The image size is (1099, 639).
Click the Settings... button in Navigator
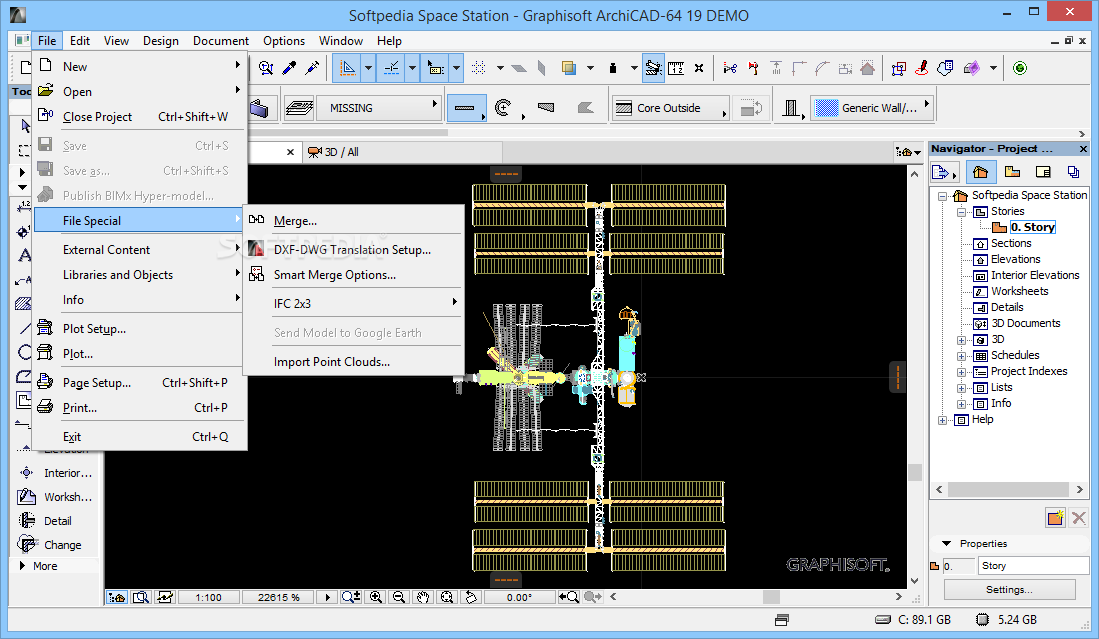tap(1009, 589)
